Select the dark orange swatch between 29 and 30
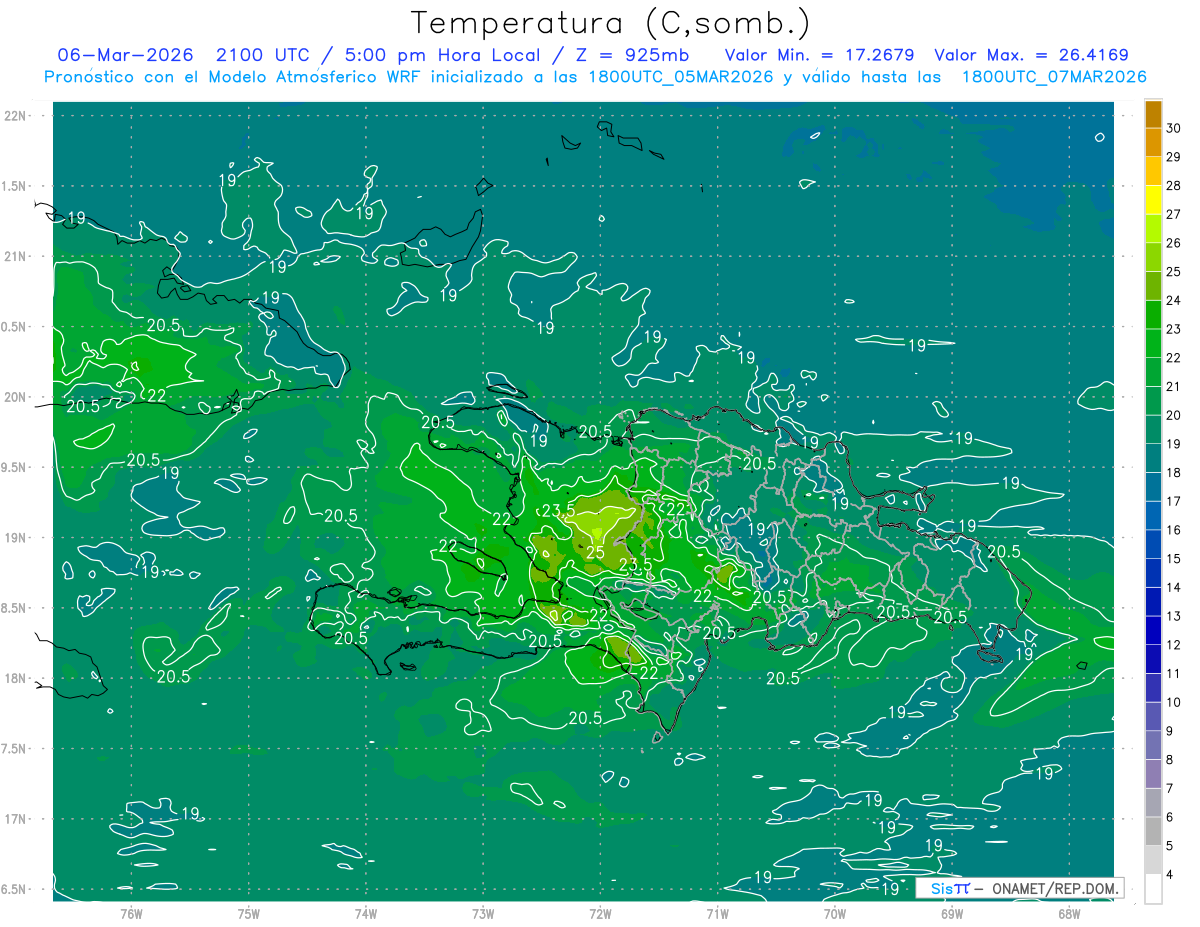 coord(1153,143)
